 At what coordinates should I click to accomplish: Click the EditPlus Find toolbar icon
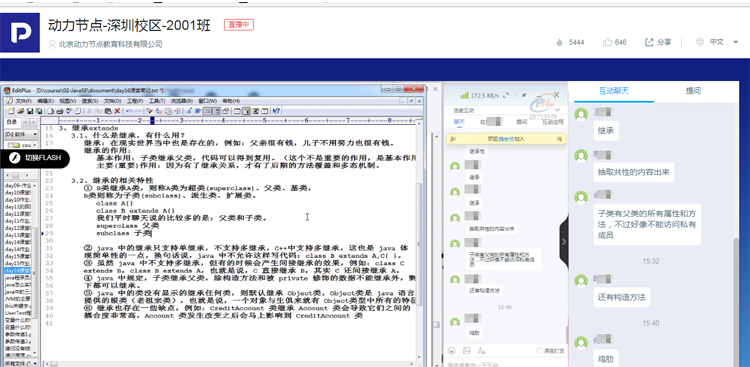[x=150, y=111]
